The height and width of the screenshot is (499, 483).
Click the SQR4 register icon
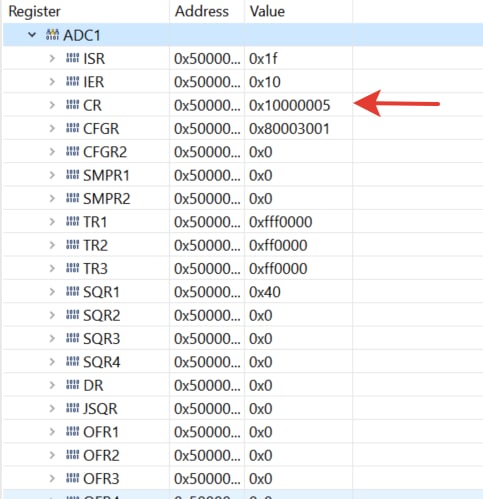tap(72, 361)
